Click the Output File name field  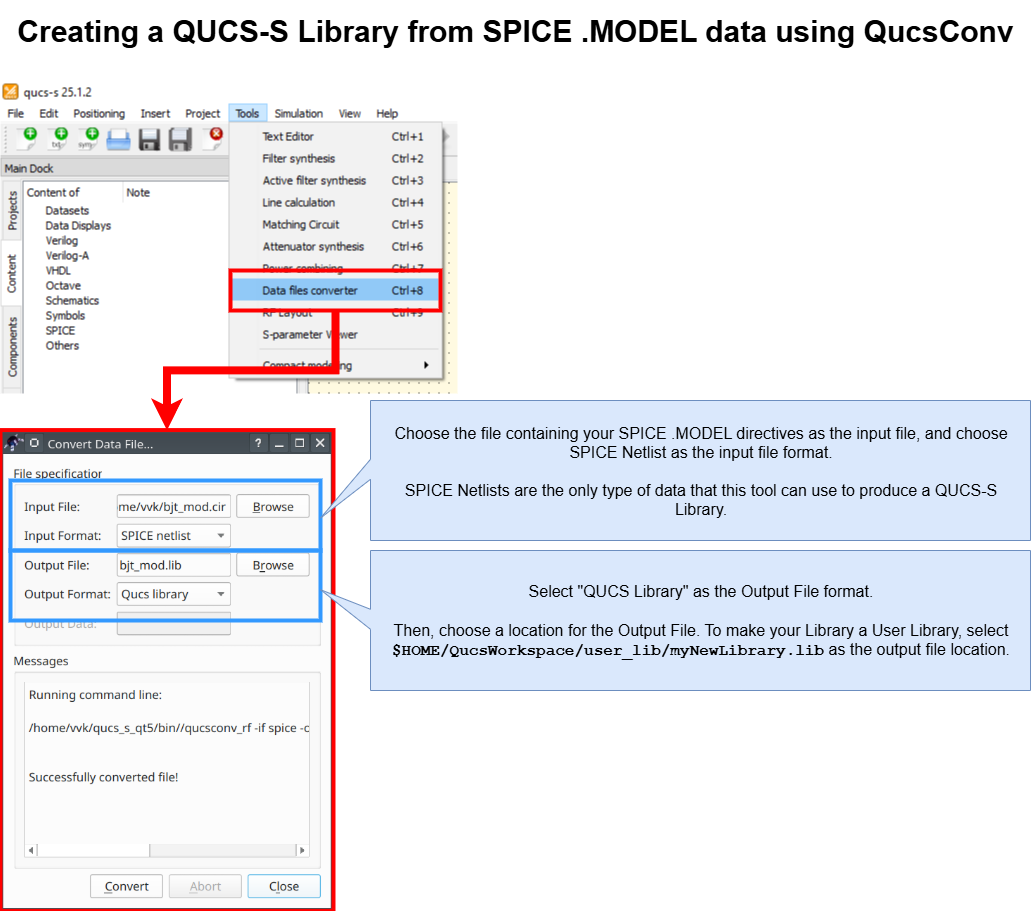click(174, 565)
